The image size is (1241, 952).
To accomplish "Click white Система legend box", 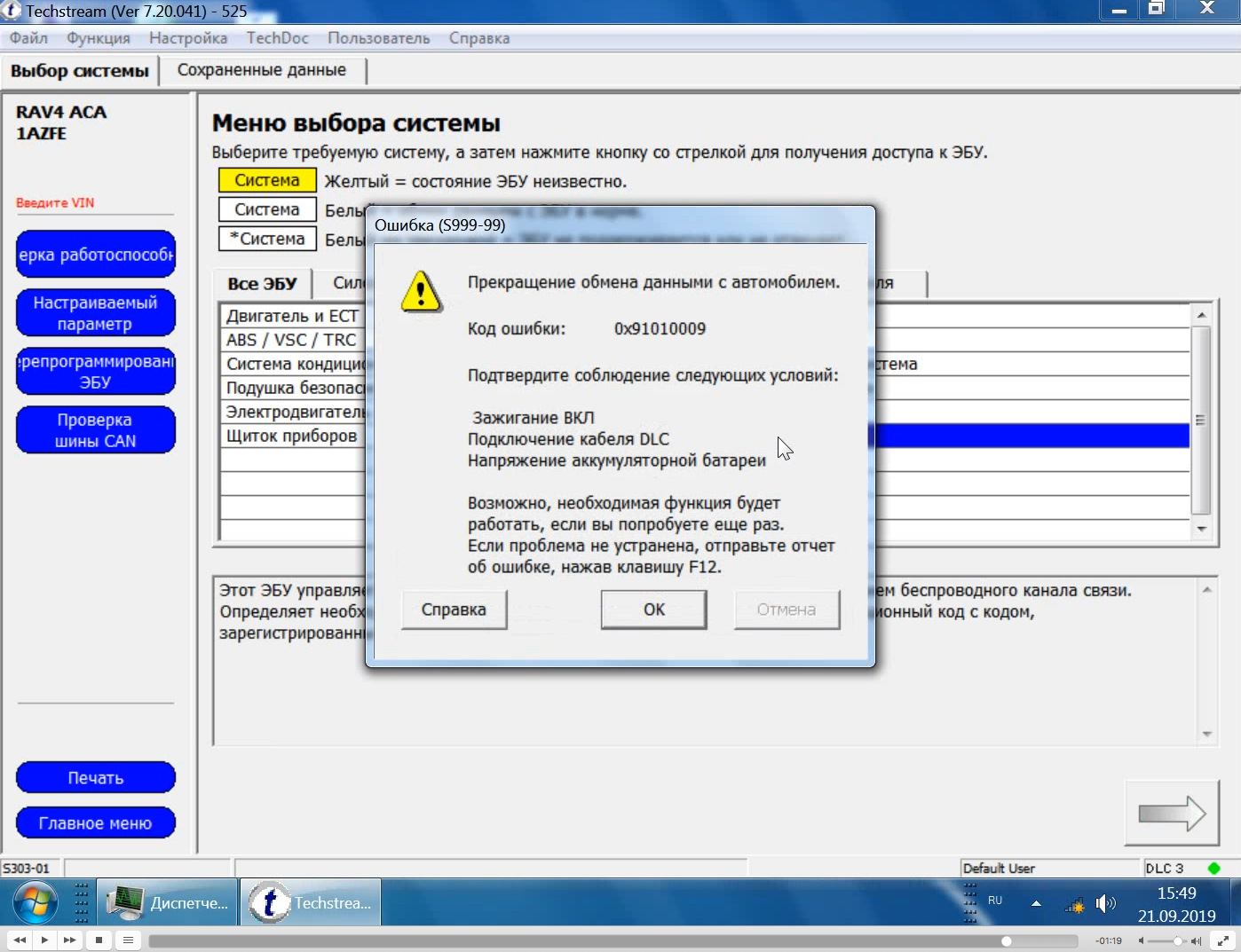I will [x=267, y=209].
